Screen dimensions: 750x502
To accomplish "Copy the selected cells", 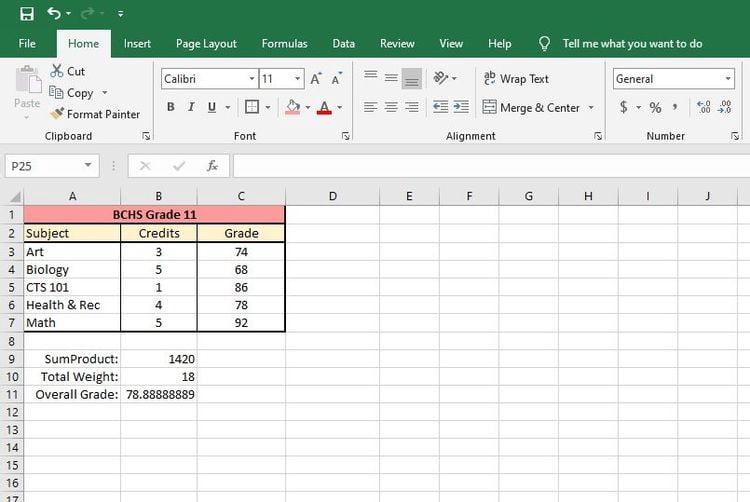I will pos(71,93).
